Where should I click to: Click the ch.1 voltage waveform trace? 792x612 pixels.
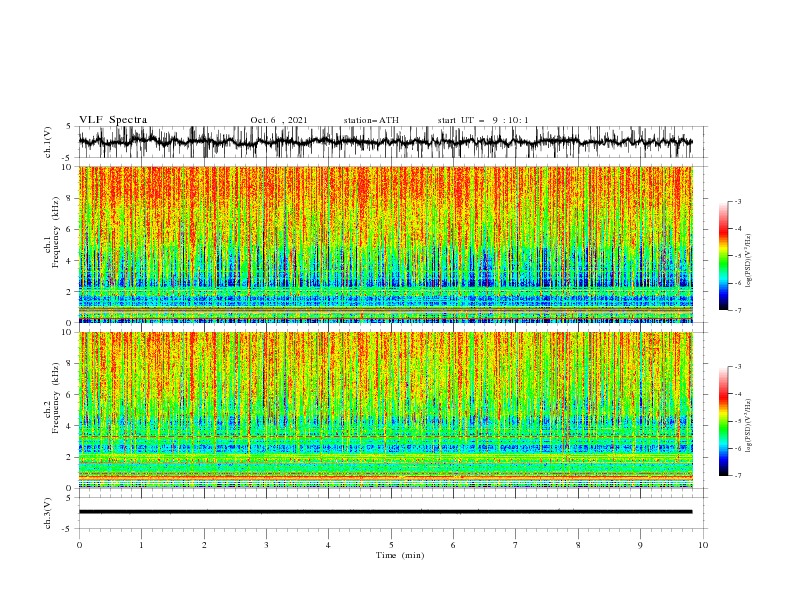(x=385, y=142)
